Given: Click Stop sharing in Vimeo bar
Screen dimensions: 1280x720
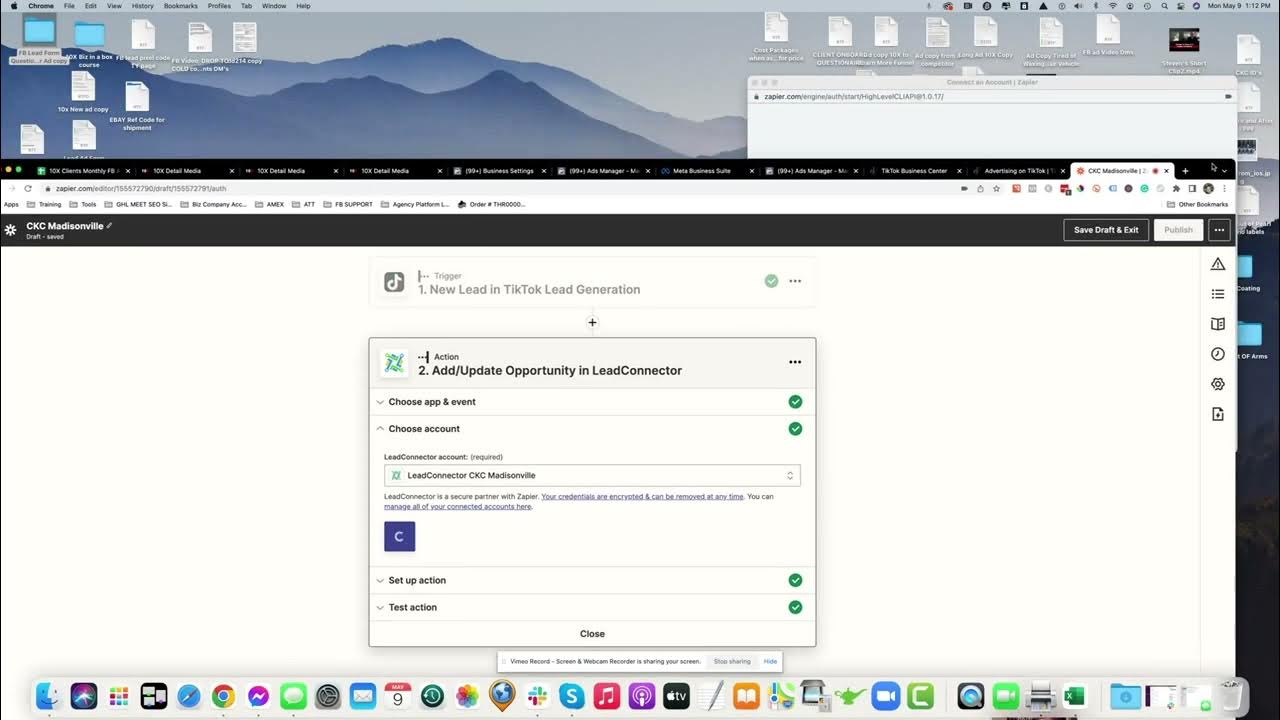Looking at the screenshot, I should coord(732,661).
